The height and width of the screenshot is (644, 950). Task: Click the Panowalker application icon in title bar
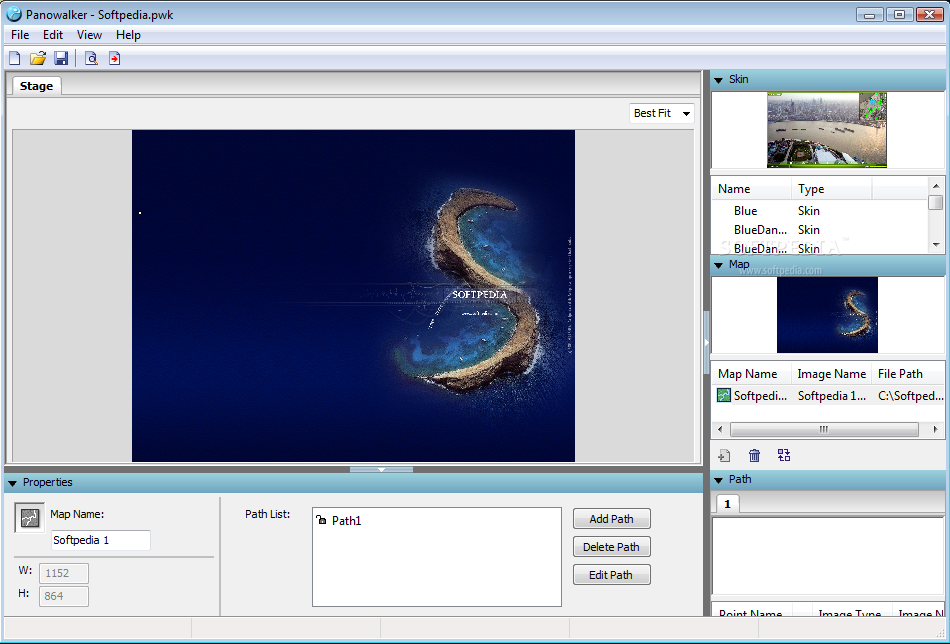pos(14,14)
